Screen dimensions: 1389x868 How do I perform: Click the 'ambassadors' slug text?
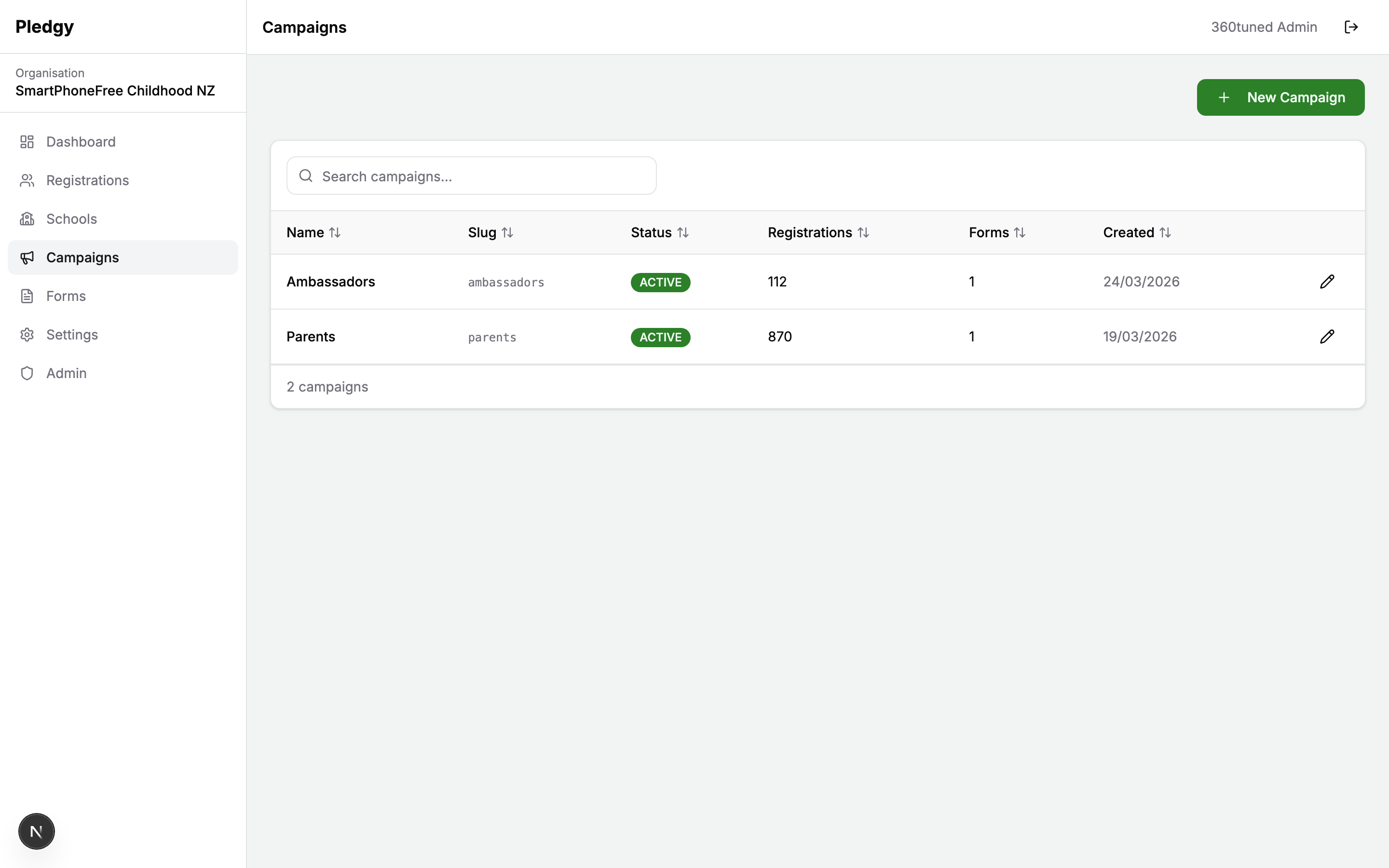tap(506, 282)
